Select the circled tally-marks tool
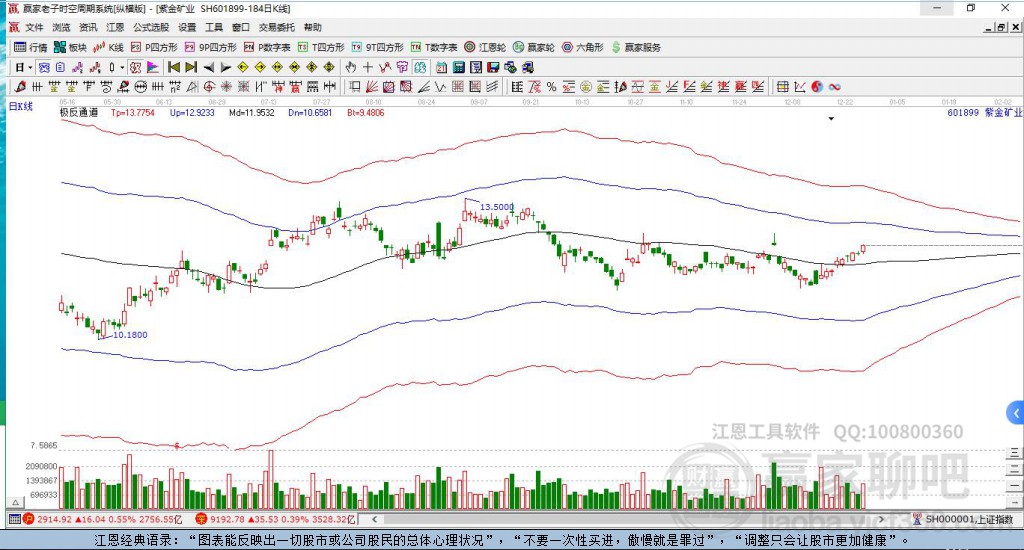 140,87
